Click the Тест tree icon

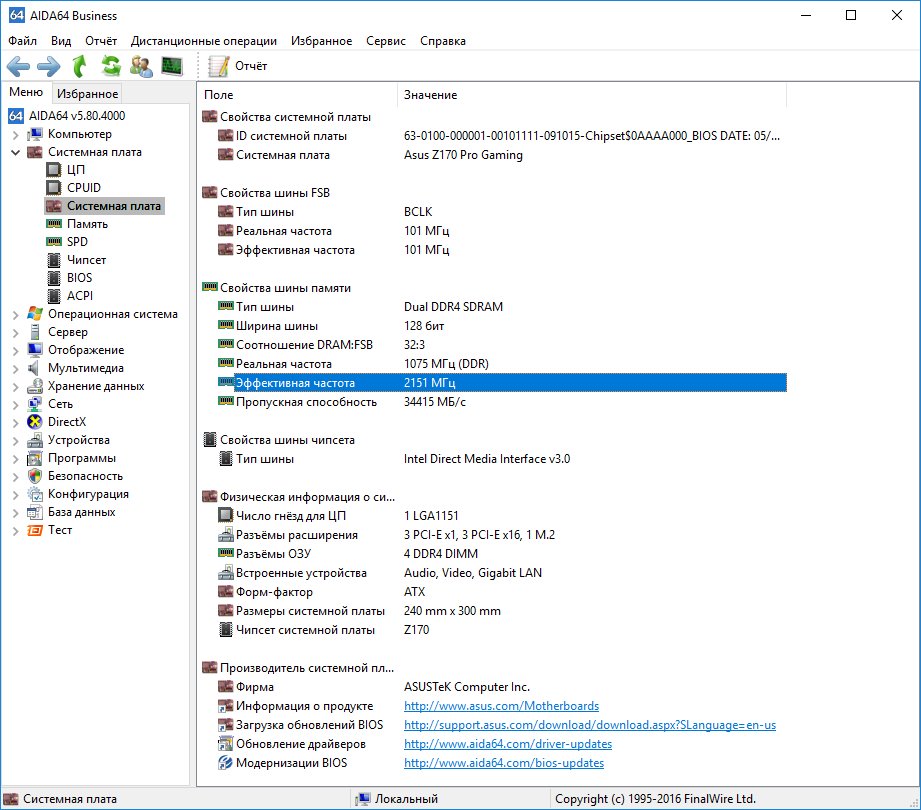coord(35,530)
